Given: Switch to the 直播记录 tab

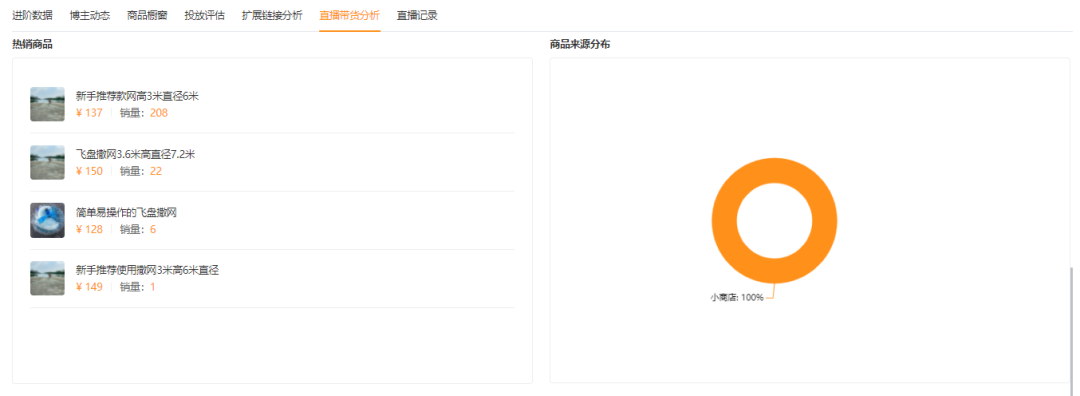Looking at the screenshot, I should click(x=417, y=15).
